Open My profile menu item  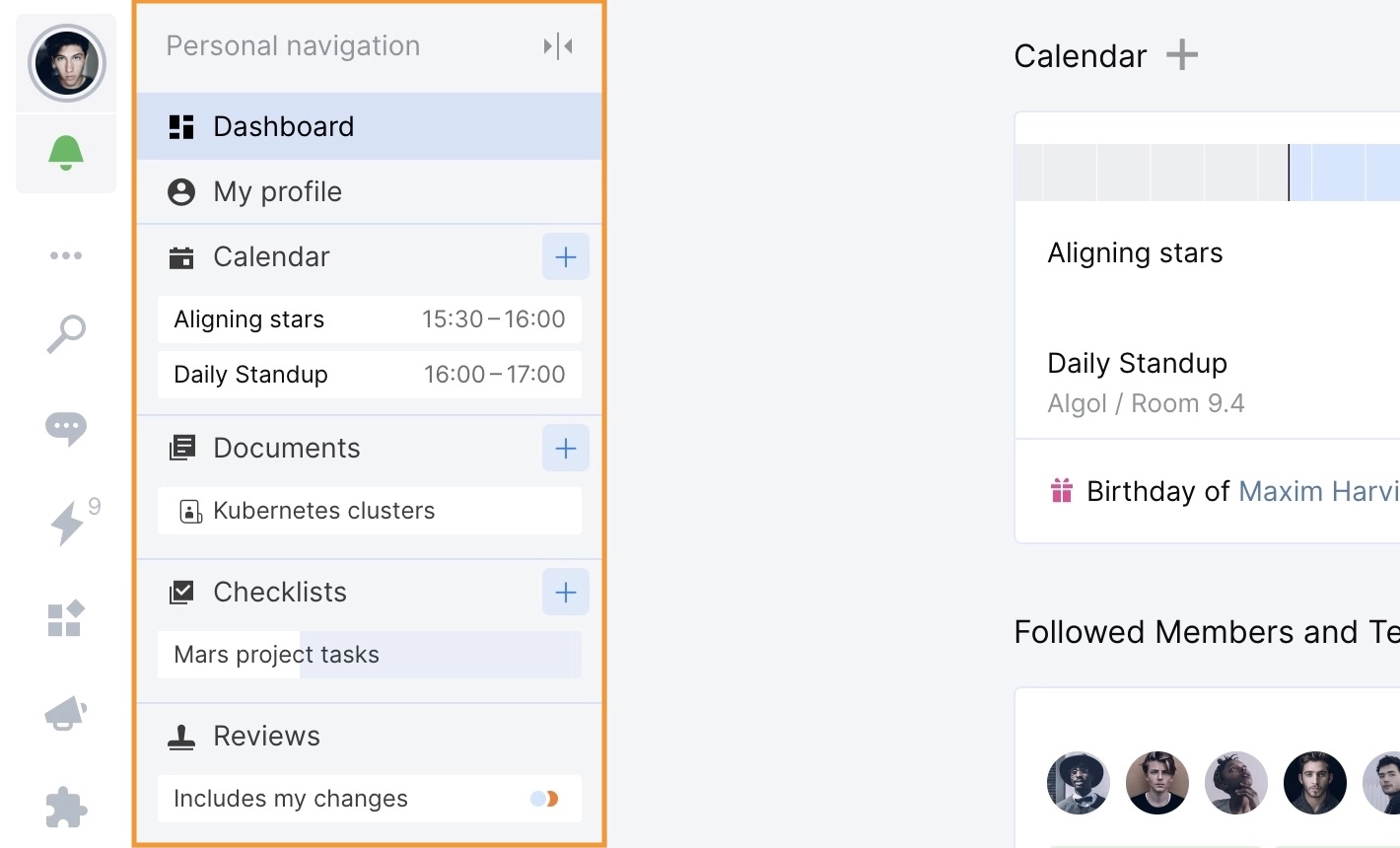point(370,191)
